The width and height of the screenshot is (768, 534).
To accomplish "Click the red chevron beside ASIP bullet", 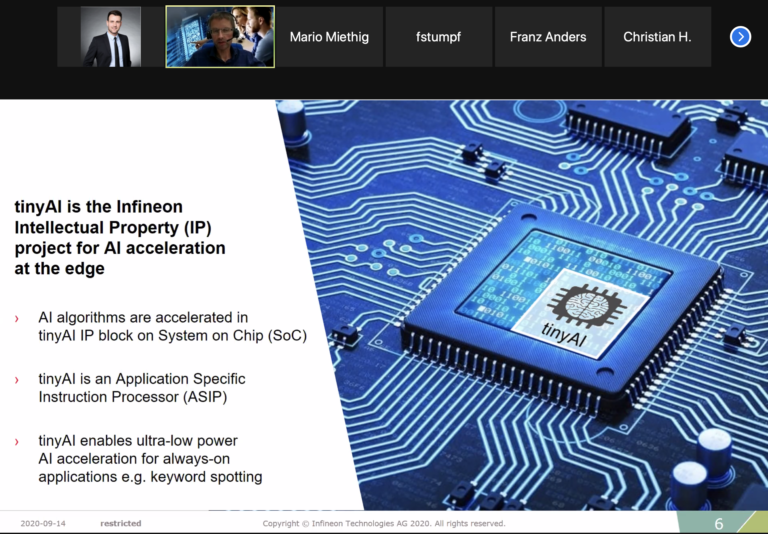I will [x=17, y=380].
